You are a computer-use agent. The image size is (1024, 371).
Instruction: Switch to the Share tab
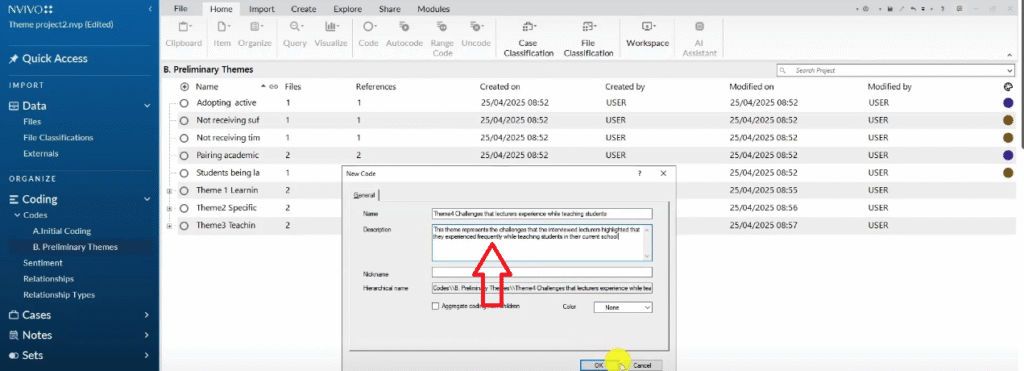tap(390, 9)
